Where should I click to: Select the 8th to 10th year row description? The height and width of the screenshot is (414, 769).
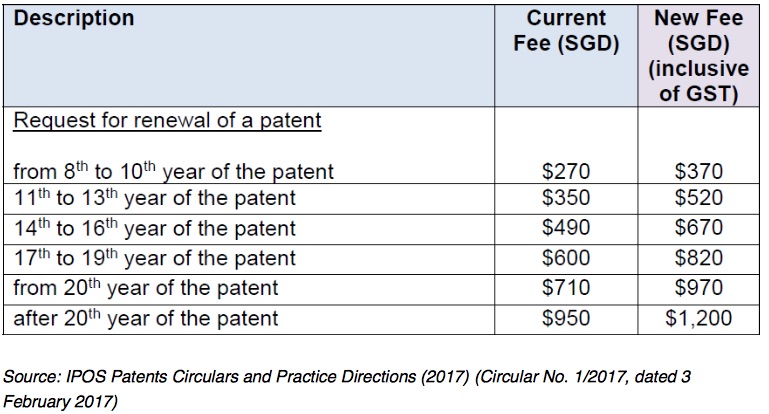tap(173, 172)
